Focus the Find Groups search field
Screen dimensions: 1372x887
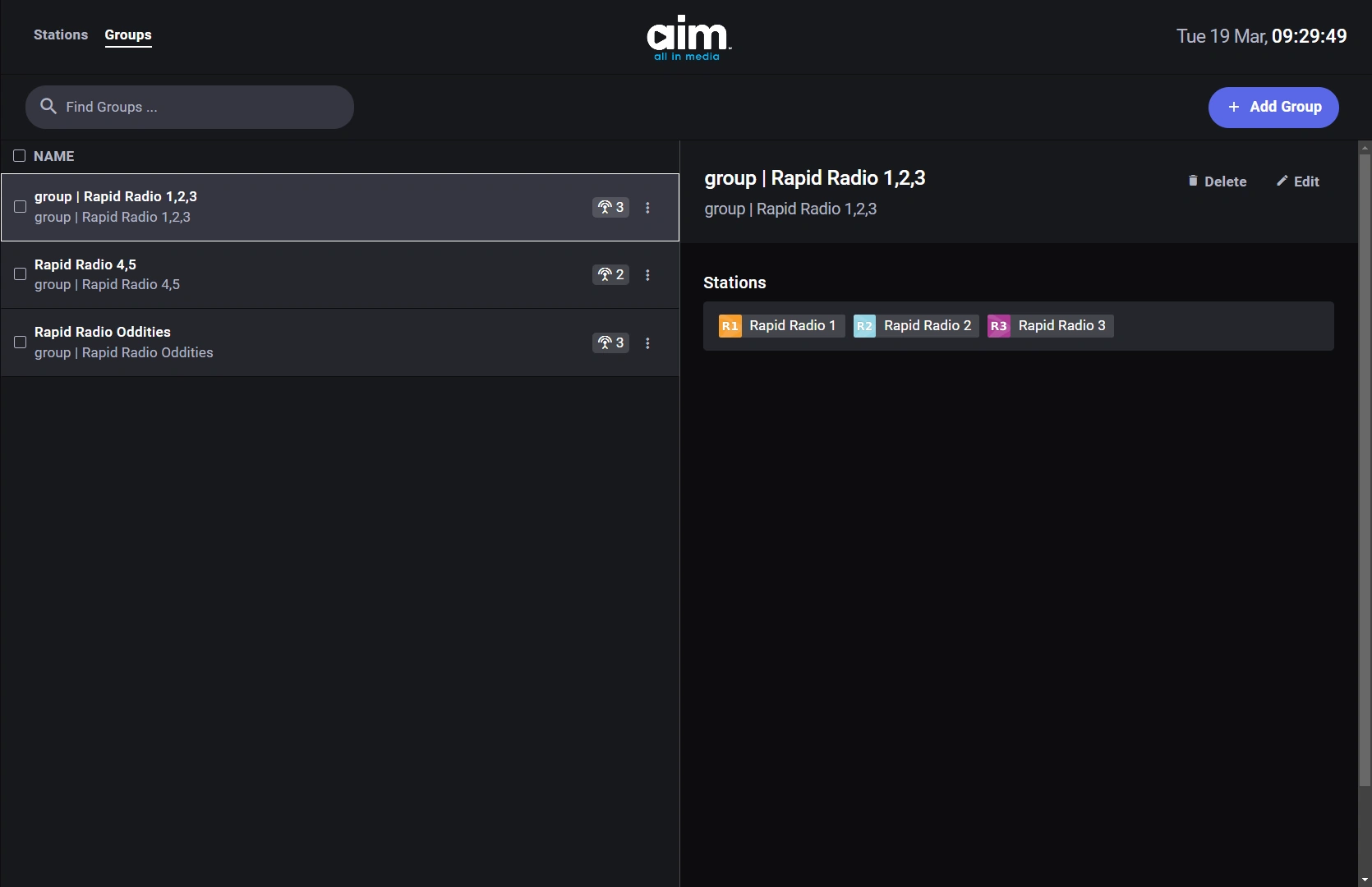tap(190, 107)
